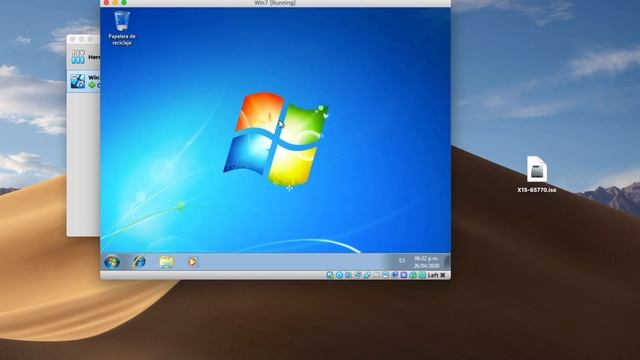The height and width of the screenshot is (360, 640).
Task: Click the USB devices status bar icon
Action: point(367,275)
